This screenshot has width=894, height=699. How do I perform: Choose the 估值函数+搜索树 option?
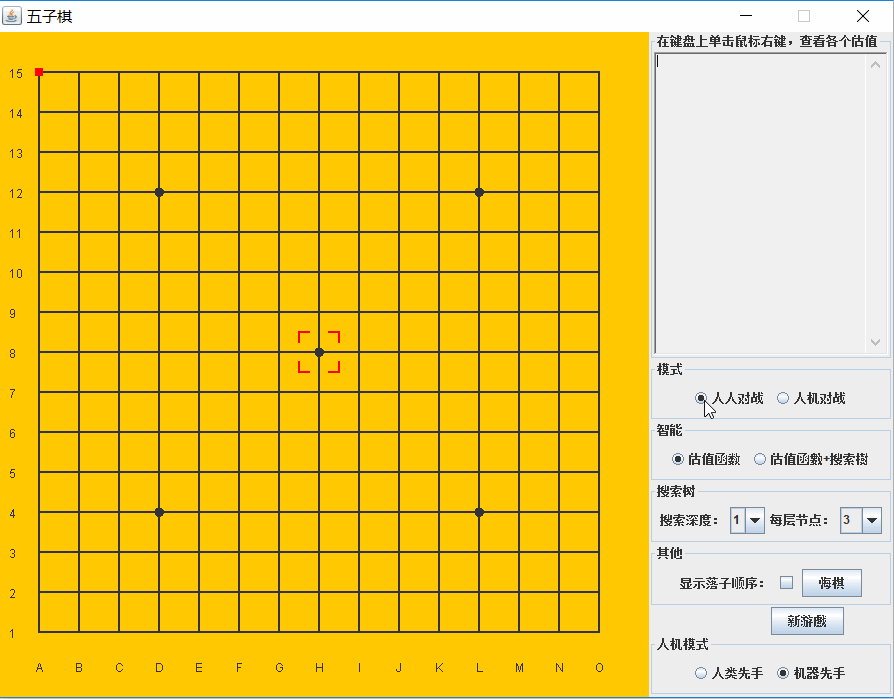coord(811,459)
